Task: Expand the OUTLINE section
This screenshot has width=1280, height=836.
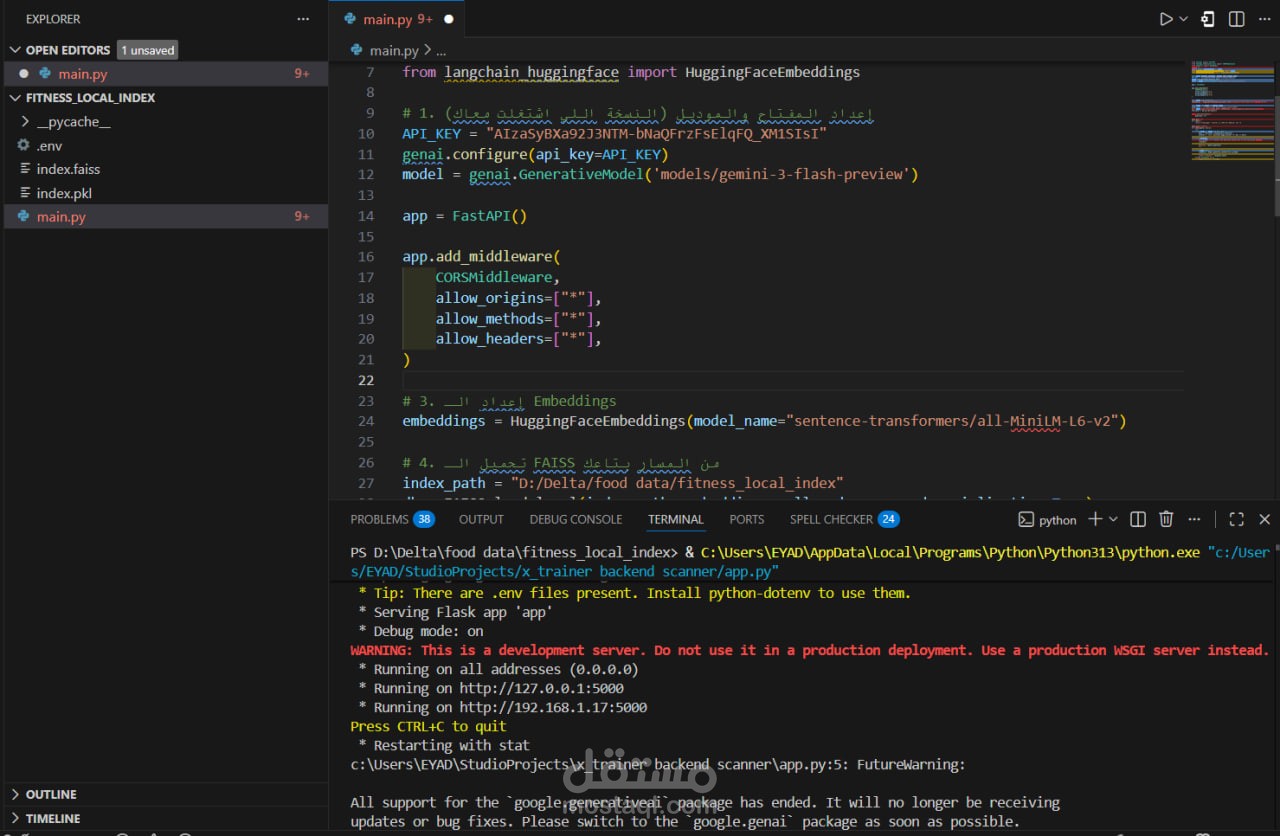Action: [43, 794]
